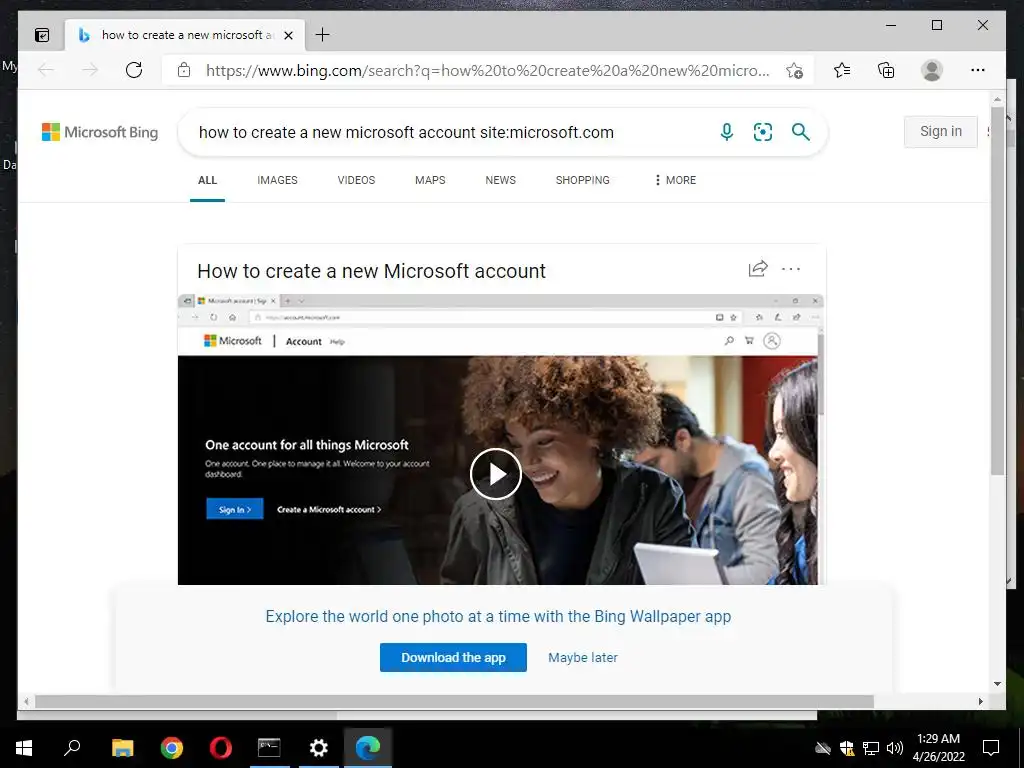
Task: Switch to VIDEOS results tab
Action: tap(356, 180)
